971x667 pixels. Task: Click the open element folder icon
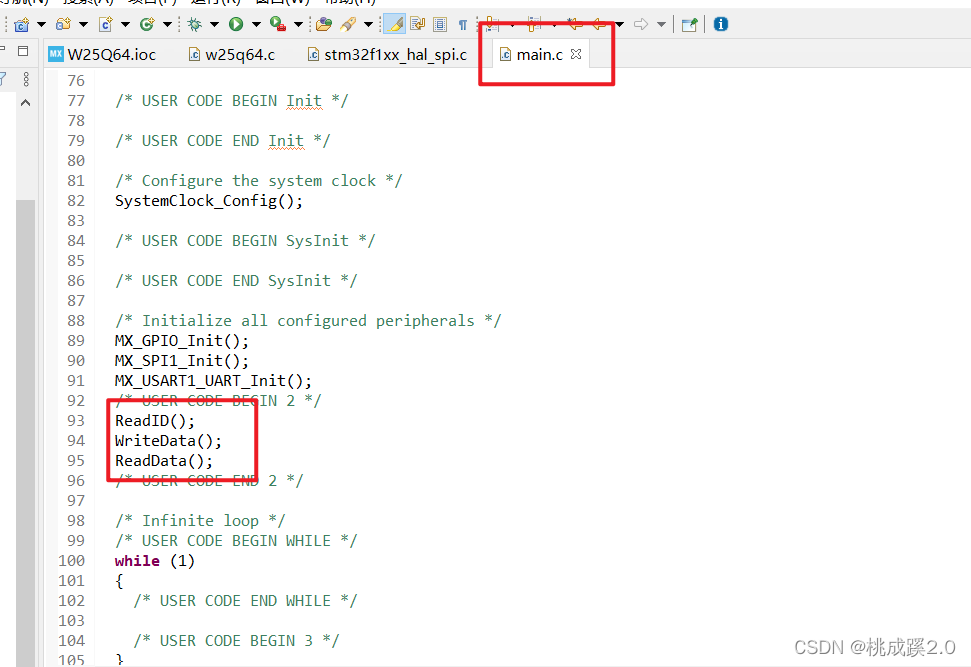click(x=323, y=25)
